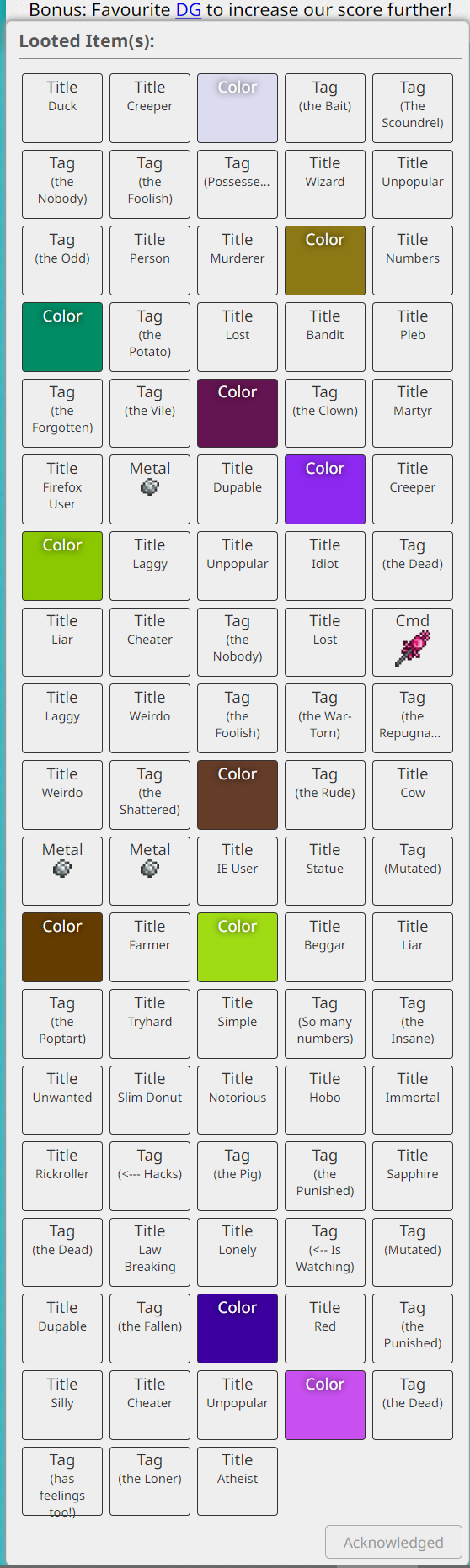
Task: Select the Metal item beside Firefox User
Action: tap(150, 489)
